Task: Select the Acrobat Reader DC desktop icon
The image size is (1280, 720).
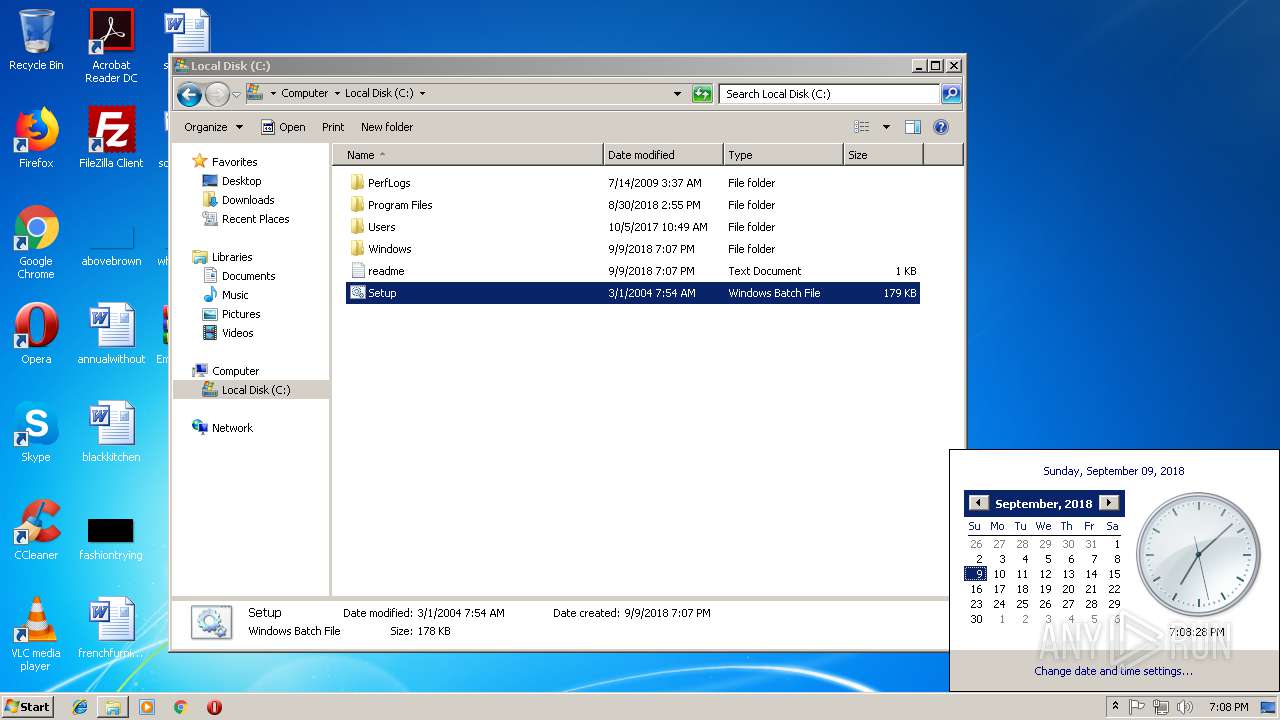Action: (111, 46)
